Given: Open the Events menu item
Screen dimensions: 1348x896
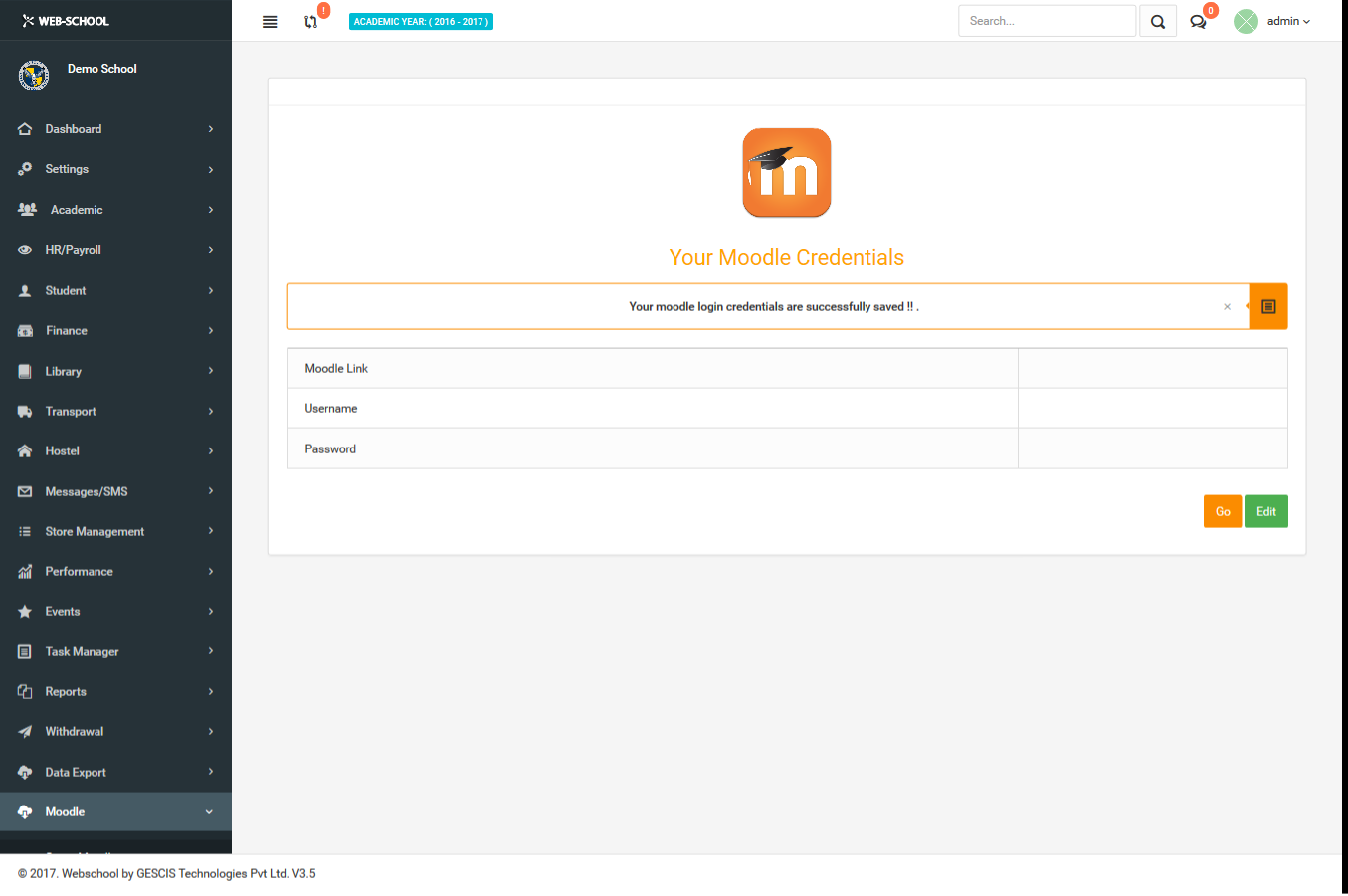Looking at the screenshot, I should 115,612.
